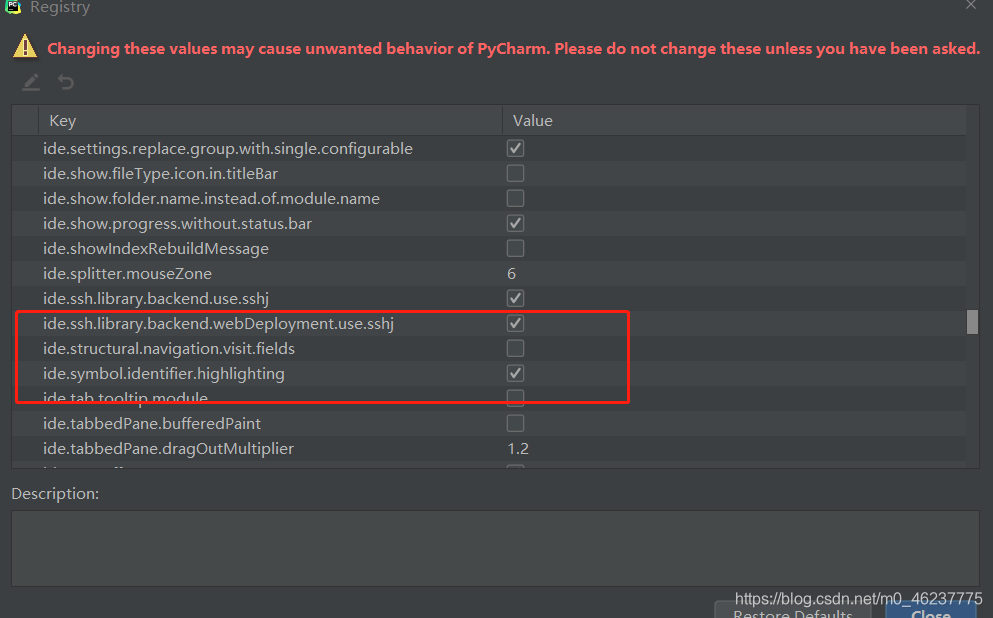Click the warning triangle icon

click(24, 47)
